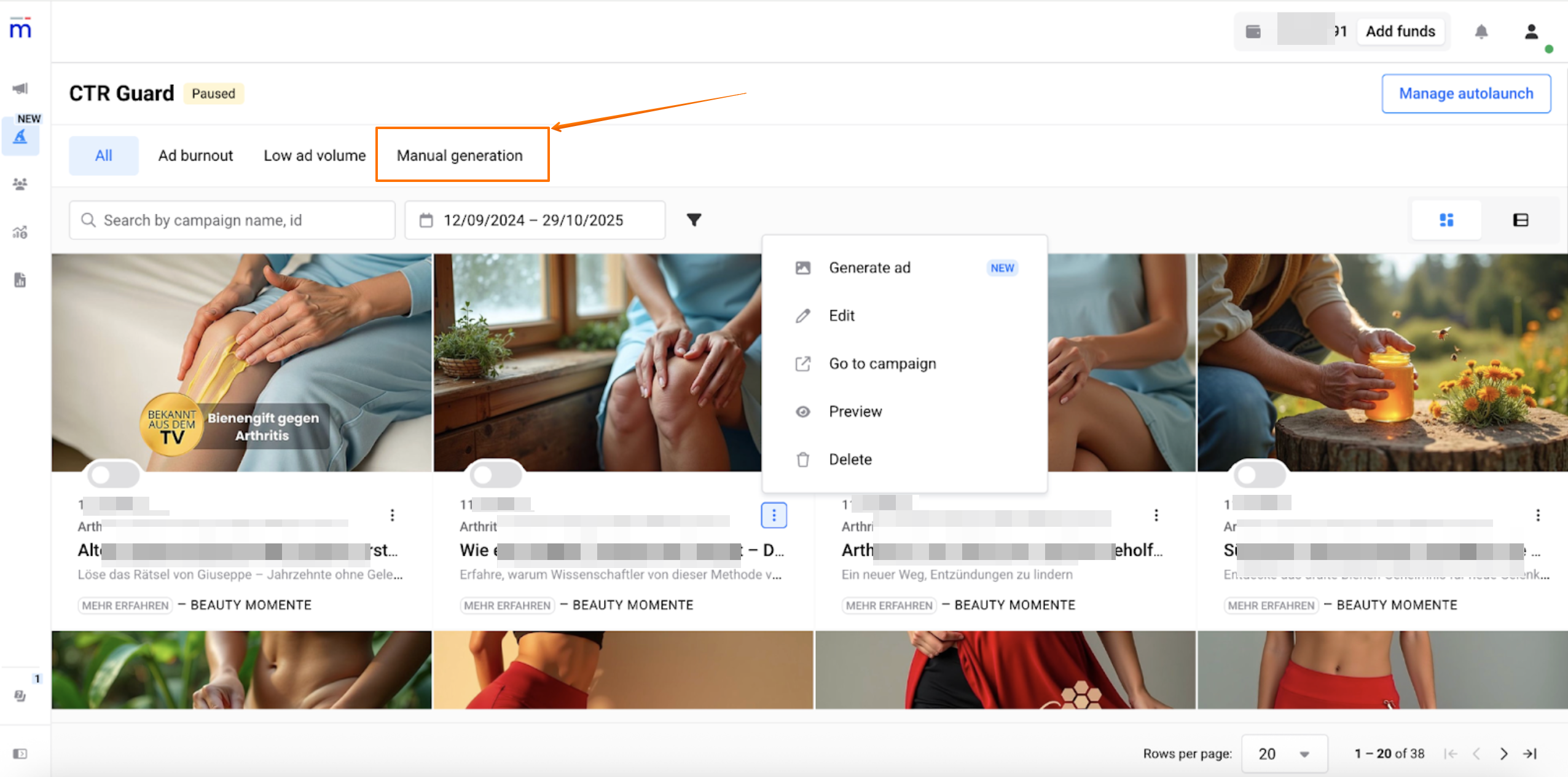This screenshot has height=777, width=1568.
Task: Open campaigns megaphone in sidebar
Action: [x=20, y=89]
